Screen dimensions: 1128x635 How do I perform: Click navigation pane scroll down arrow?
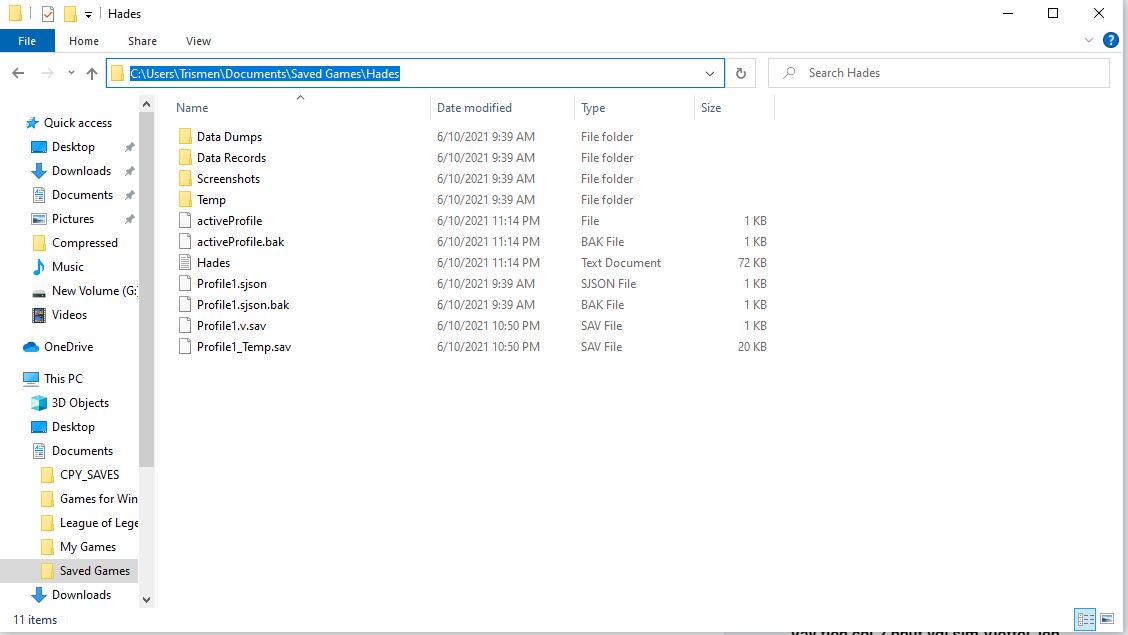tap(147, 599)
